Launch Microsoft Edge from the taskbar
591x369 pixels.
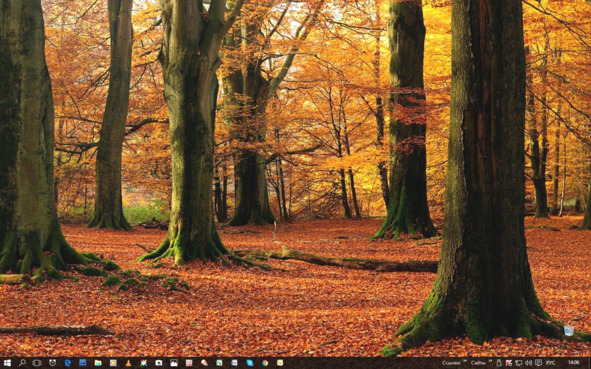pyautogui.click(x=67, y=363)
